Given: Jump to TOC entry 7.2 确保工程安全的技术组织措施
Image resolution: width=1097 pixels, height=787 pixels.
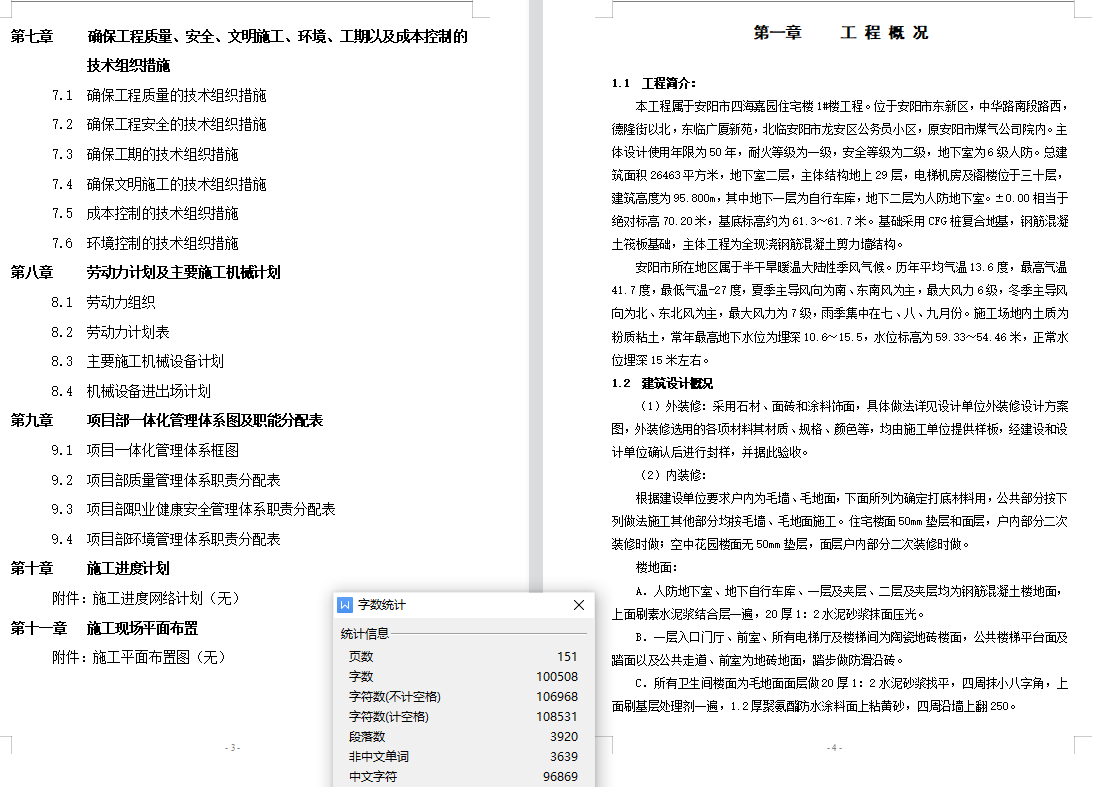Looking at the screenshot, I should pyautogui.click(x=176, y=125).
